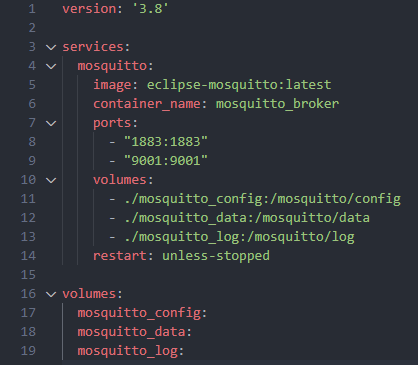Click the container_name key

(147, 104)
